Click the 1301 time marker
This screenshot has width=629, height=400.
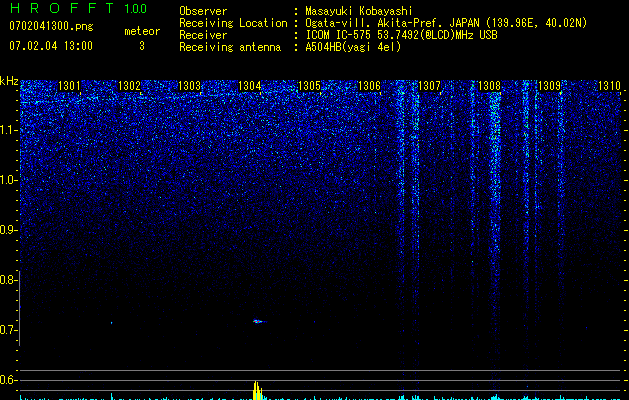69,86
